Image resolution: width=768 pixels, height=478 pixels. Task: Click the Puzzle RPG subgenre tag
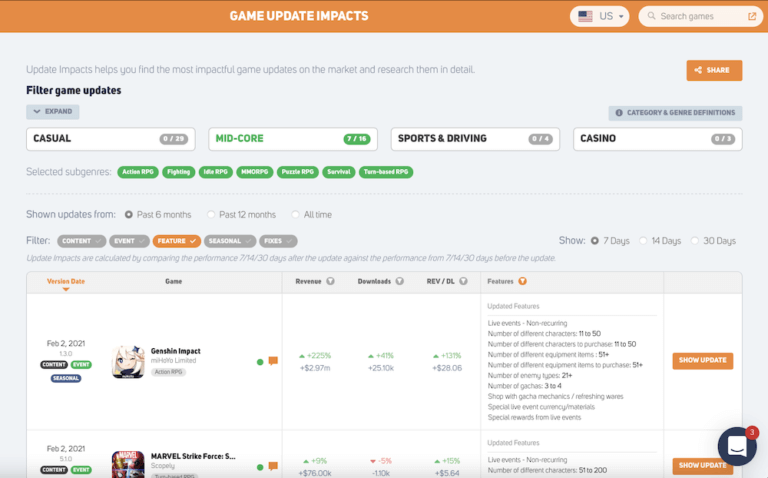point(298,172)
